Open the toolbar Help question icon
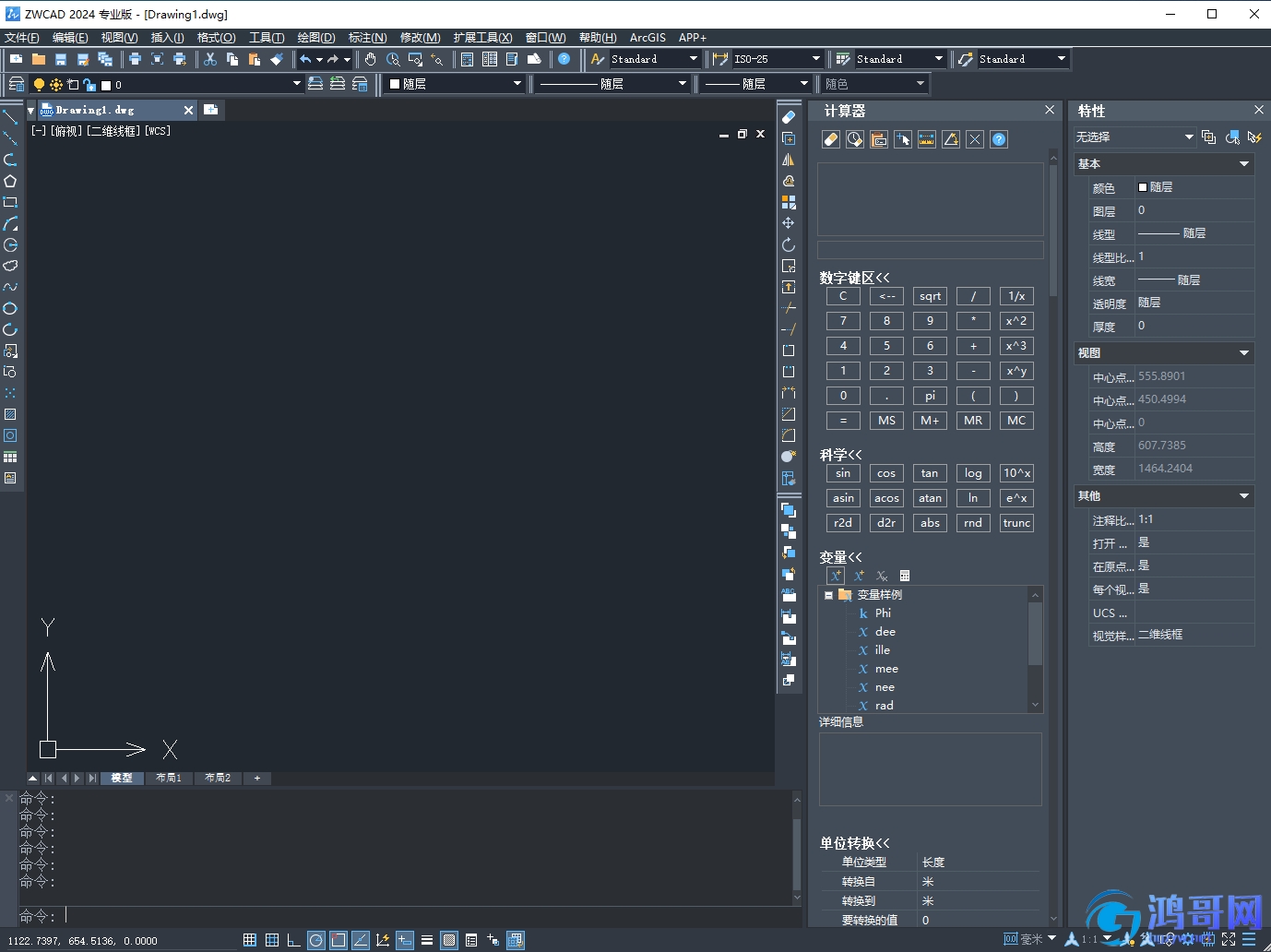The image size is (1271, 952). click(564, 59)
